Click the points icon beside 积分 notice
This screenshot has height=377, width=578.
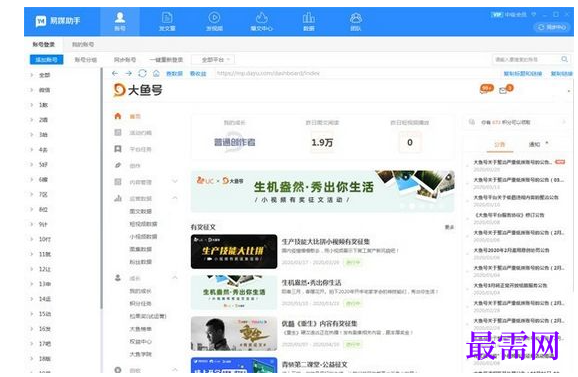pyautogui.click(x=471, y=122)
